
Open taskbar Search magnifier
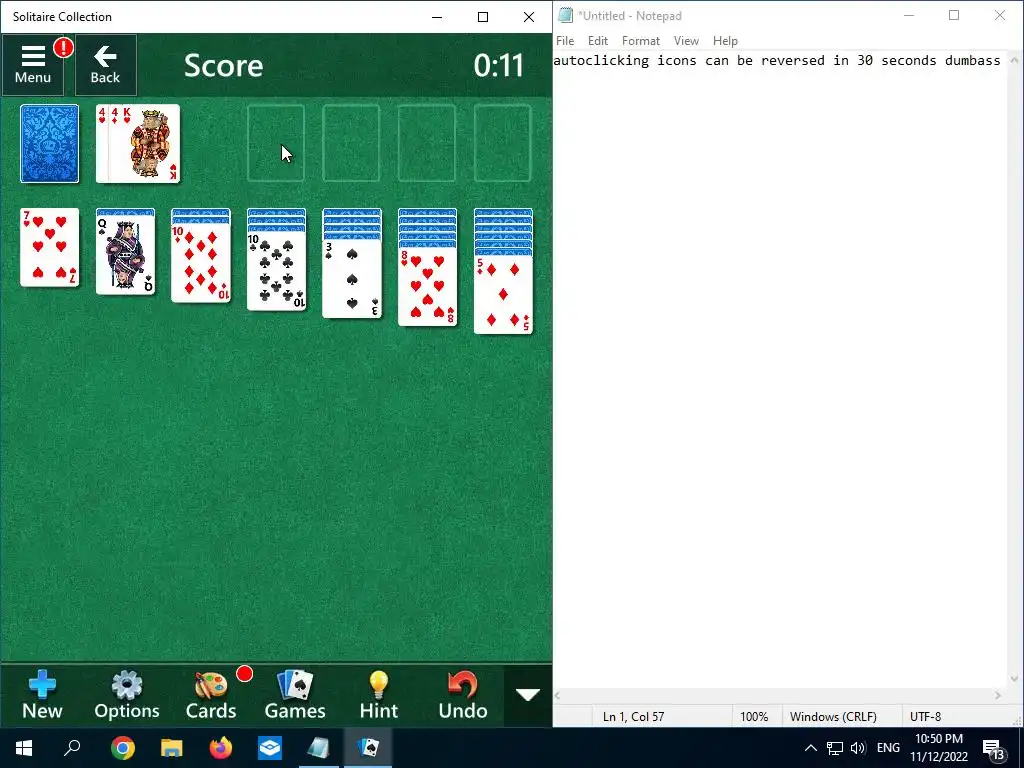72,748
